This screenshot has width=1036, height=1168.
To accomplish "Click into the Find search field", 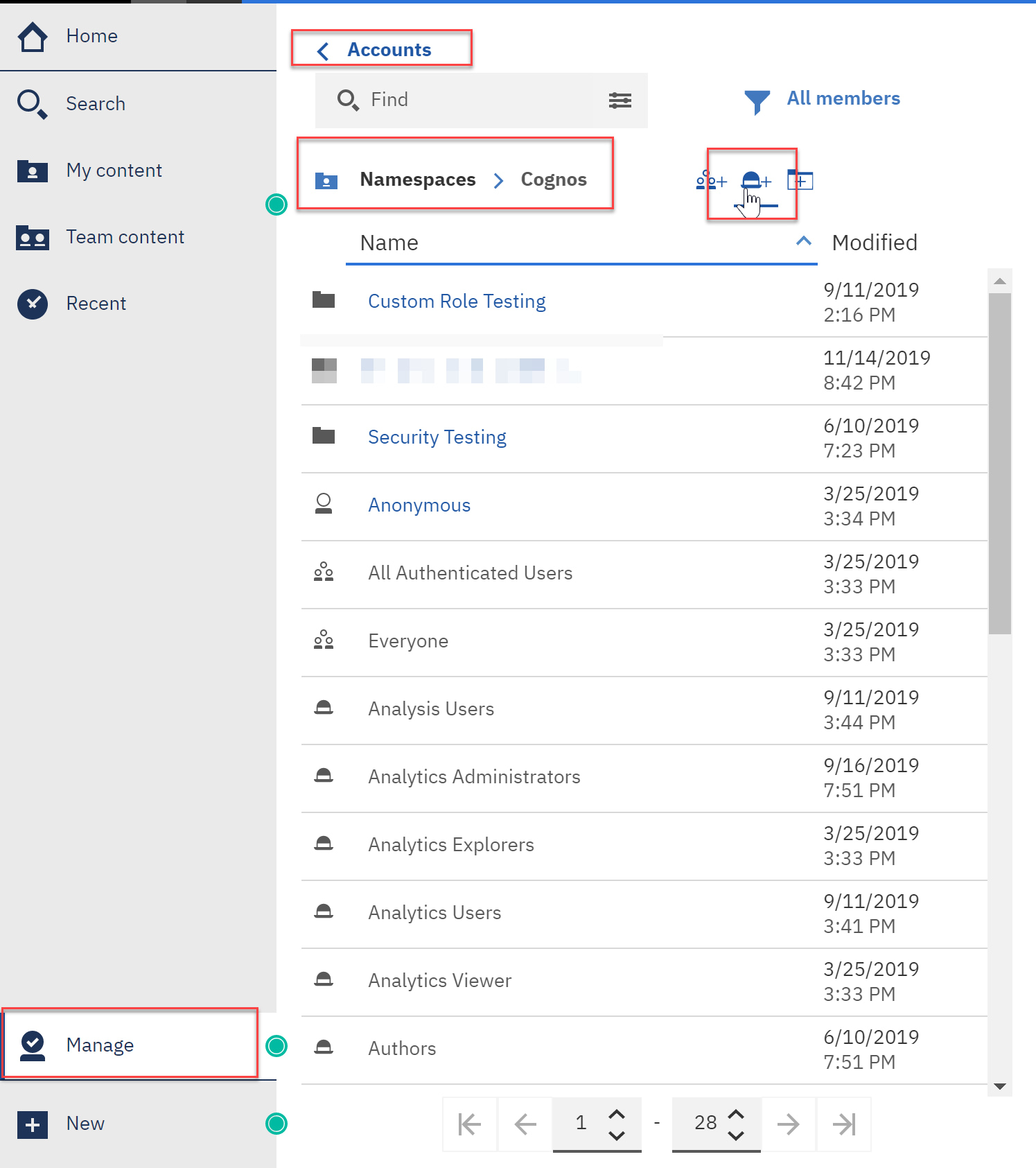I will click(x=478, y=101).
